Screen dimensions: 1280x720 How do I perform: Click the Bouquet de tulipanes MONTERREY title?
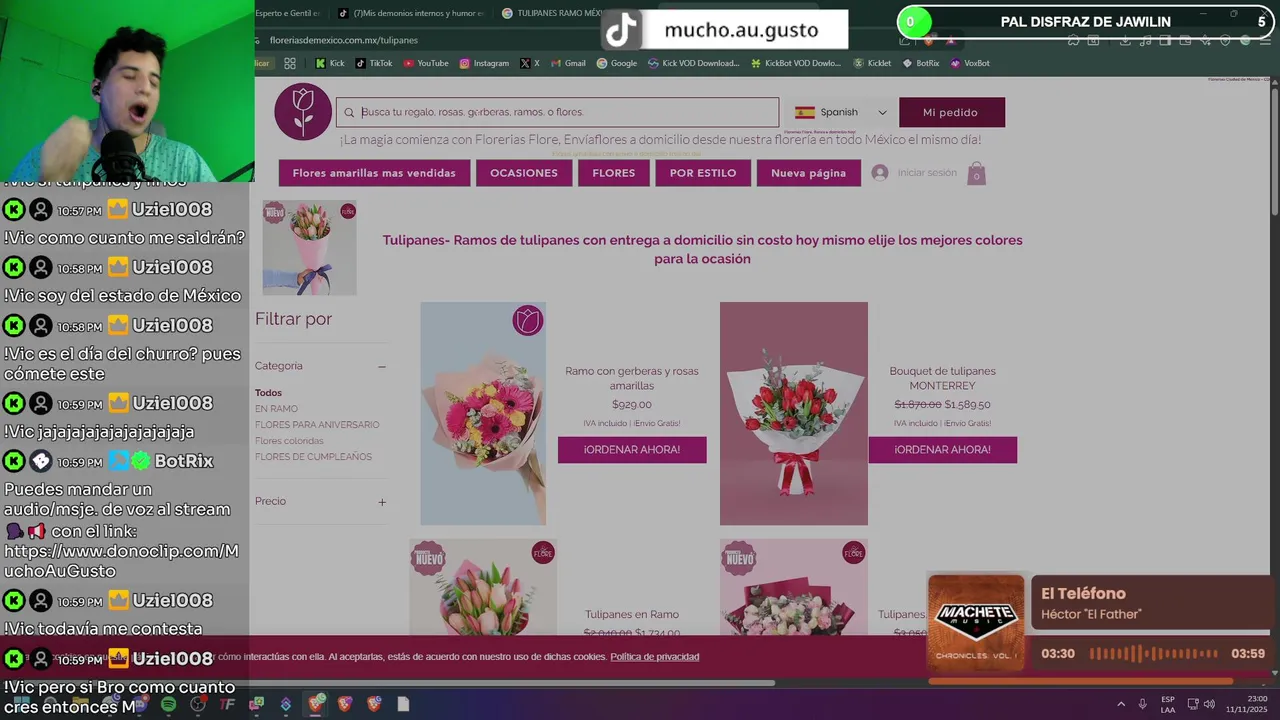point(943,378)
